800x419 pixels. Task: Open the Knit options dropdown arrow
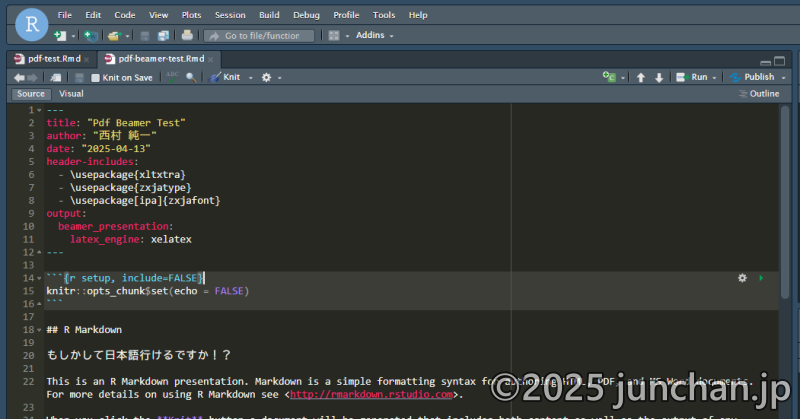[x=251, y=78]
